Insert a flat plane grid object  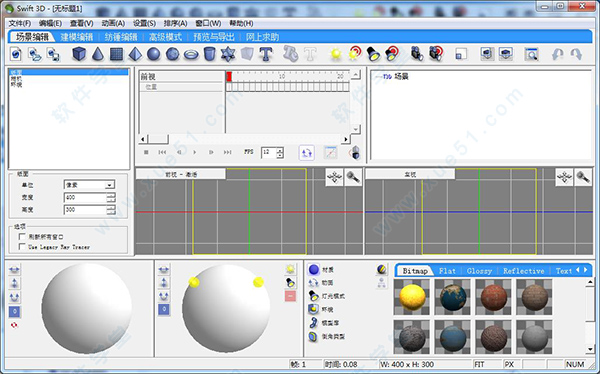pyautogui.click(x=116, y=54)
